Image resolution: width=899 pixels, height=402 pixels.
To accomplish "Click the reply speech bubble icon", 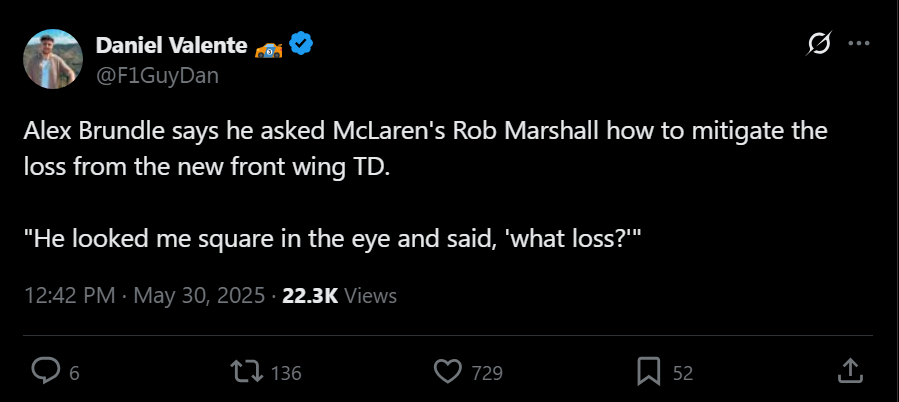I will click(x=46, y=372).
